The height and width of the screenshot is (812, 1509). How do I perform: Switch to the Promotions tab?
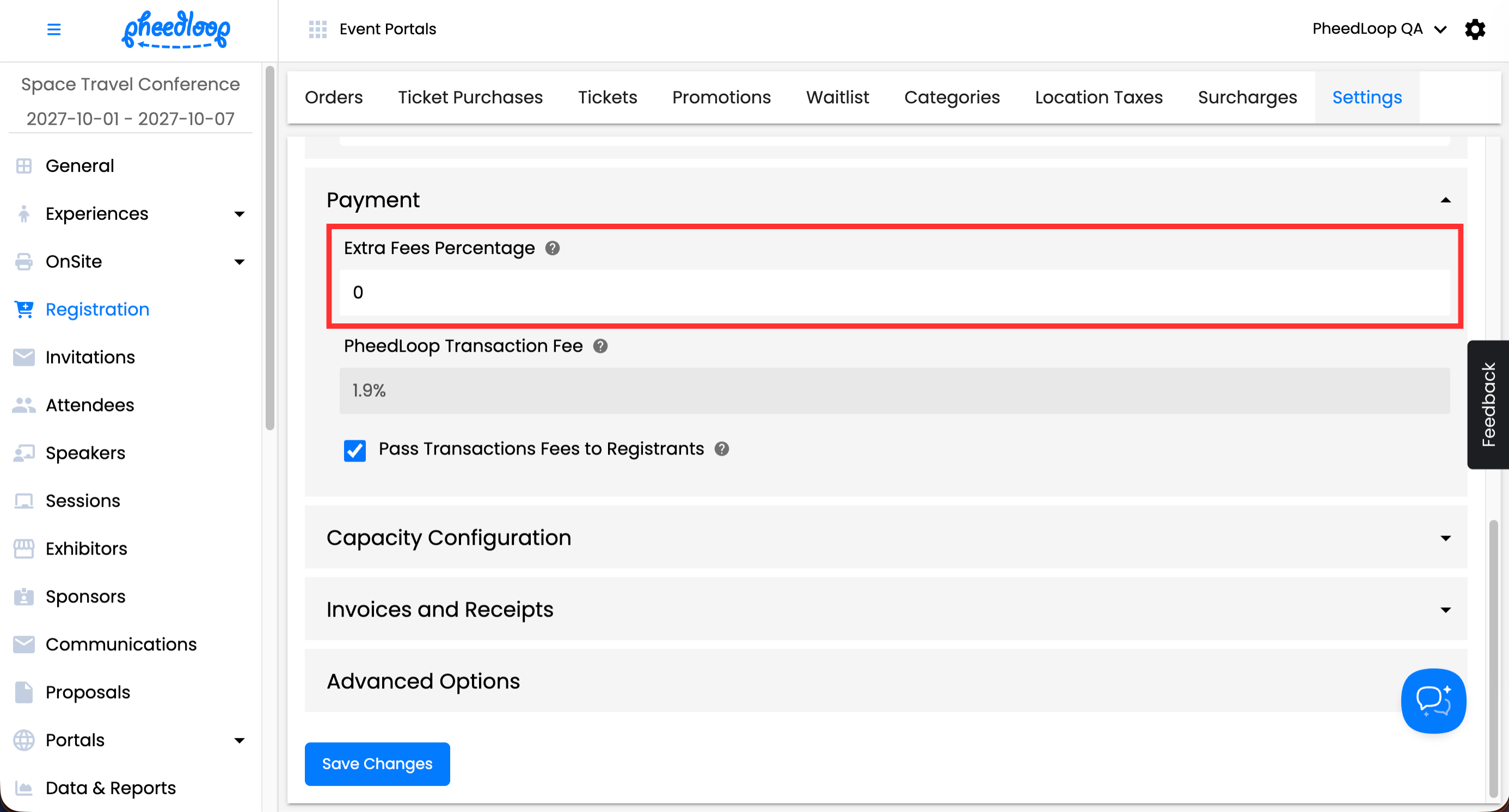(x=721, y=97)
